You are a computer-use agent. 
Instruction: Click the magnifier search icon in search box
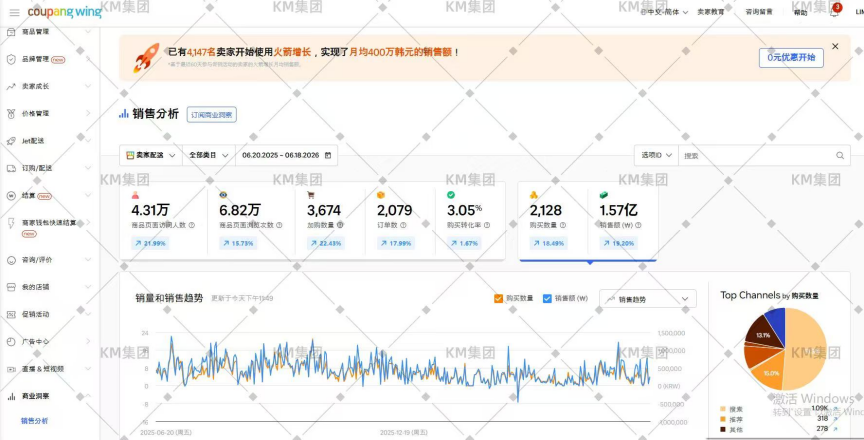(x=840, y=155)
